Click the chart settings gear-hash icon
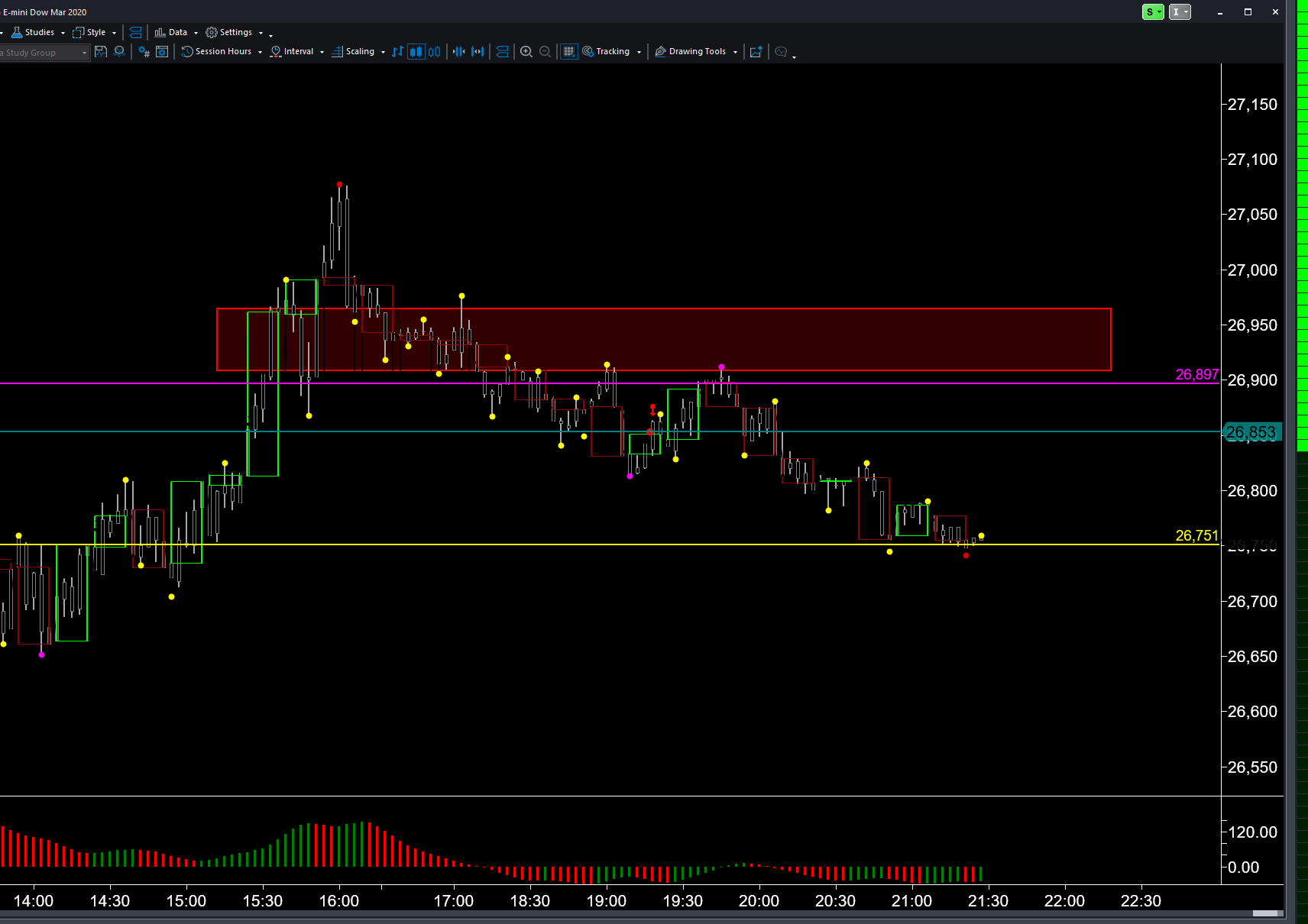Screen dimensions: 1308x924 pyautogui.click(x=144, y=52)
